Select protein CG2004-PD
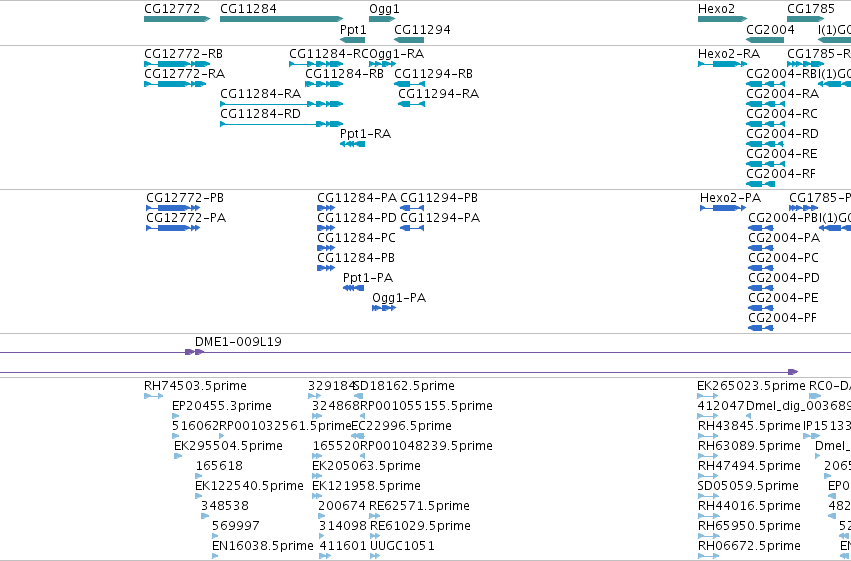Screen dimensions: 851x561 pos(761,288)
